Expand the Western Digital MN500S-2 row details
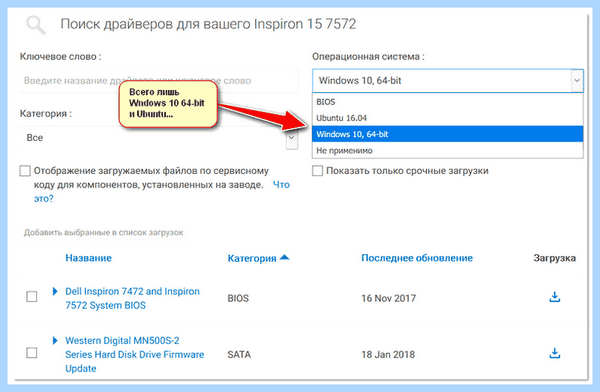Image resolution: width=600 pixels, height=392 pixels. [55, 340]
